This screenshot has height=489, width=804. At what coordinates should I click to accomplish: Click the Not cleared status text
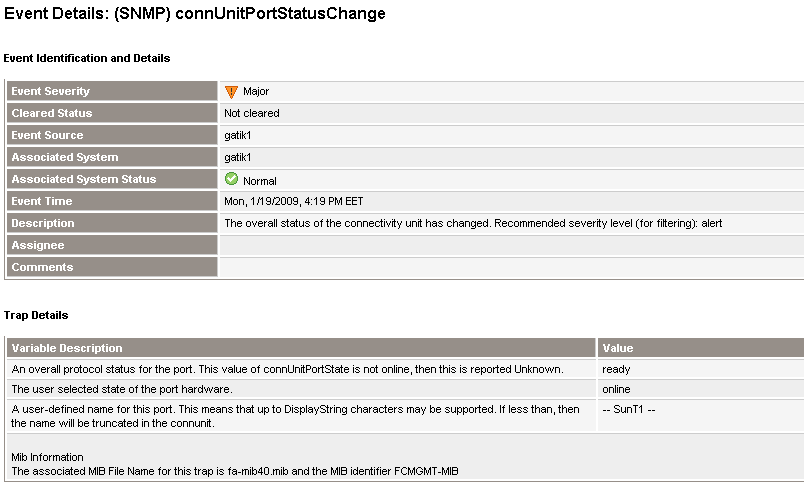pos(252,113)
